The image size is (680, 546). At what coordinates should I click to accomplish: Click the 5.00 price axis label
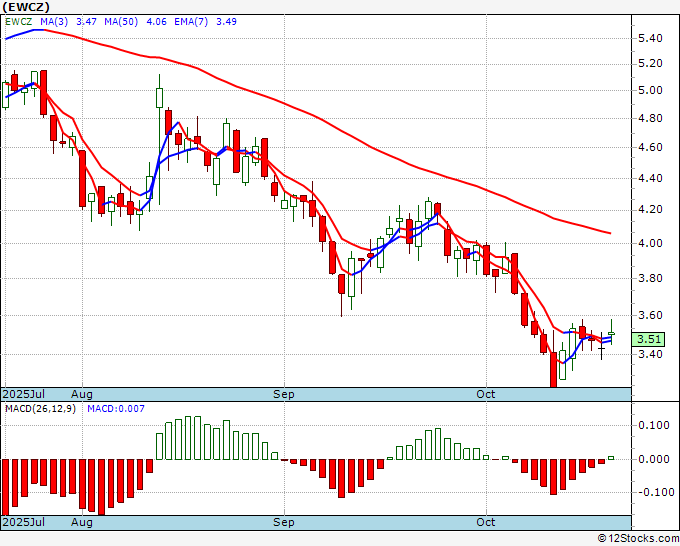650,90
